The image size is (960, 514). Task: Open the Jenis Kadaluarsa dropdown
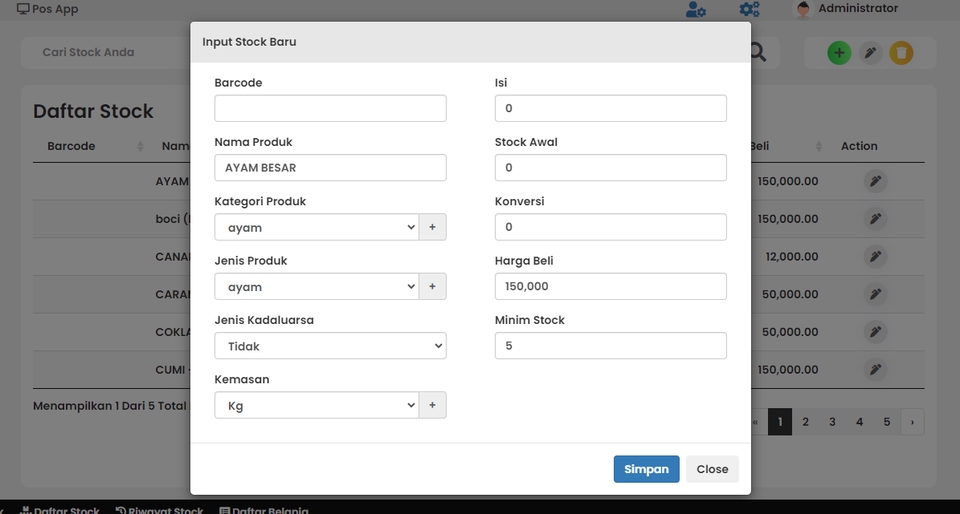point(330,346)
